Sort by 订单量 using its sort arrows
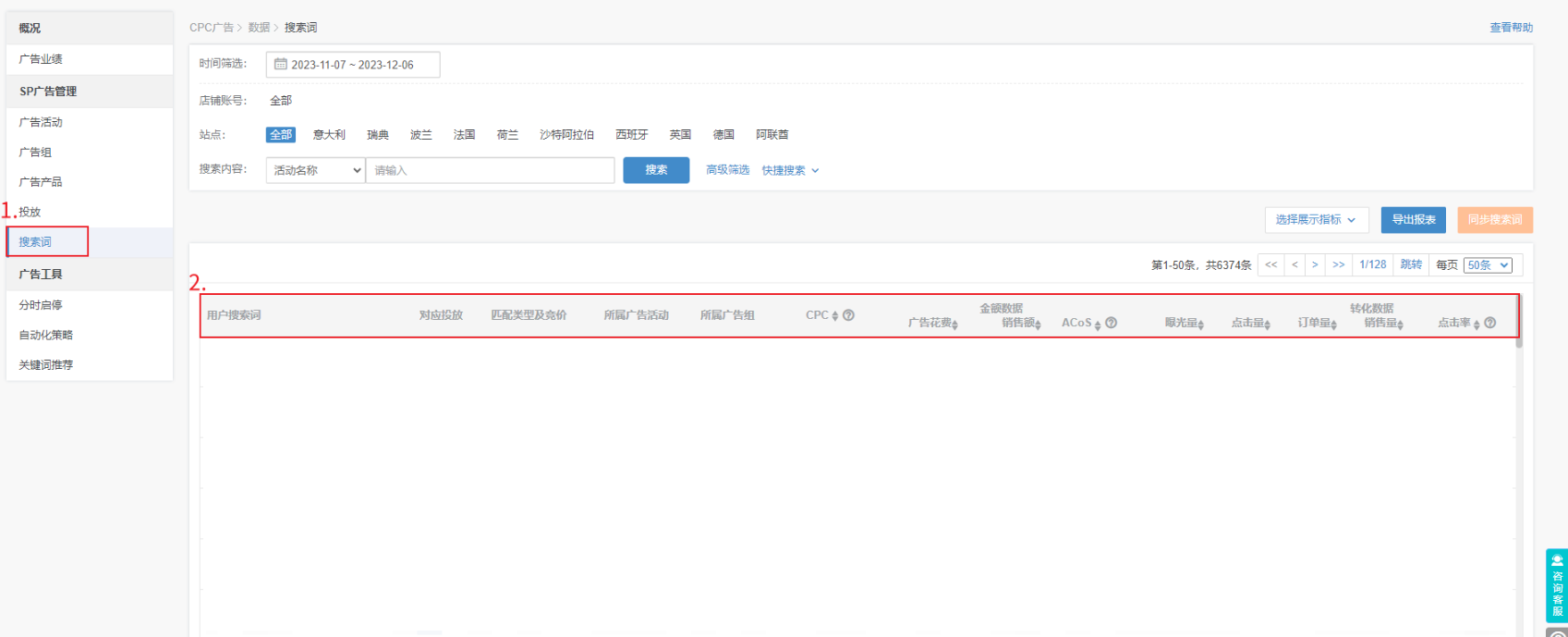The width and height of the screenshot is (1568, 637). (1334, 325)
